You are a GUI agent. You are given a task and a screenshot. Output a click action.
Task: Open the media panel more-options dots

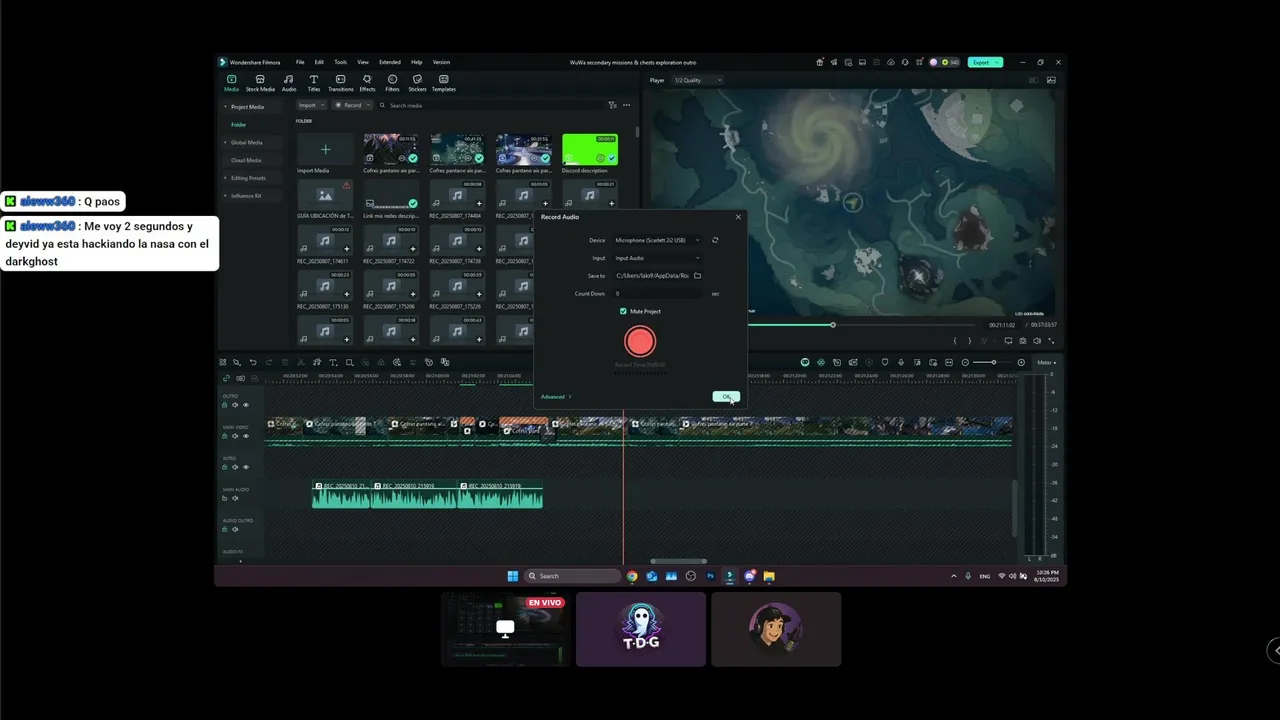(627, 105)
